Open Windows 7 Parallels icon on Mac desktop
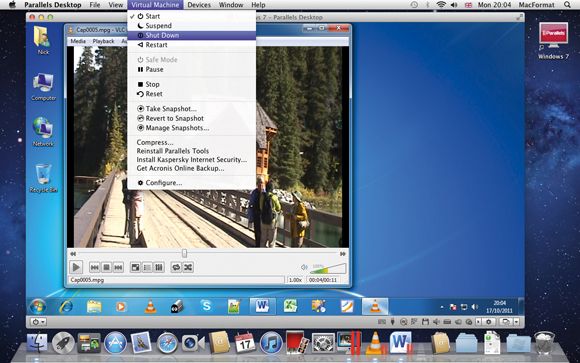 point(553,41)
